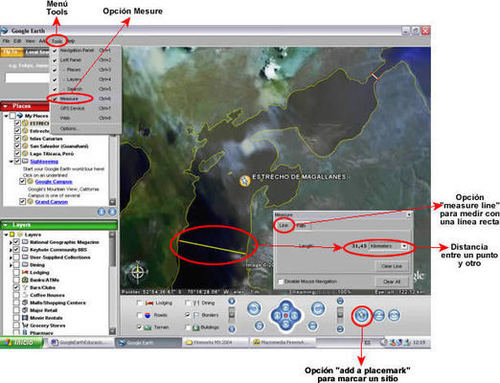
Task: Open the Tools menu
Action: click(57, 41)
